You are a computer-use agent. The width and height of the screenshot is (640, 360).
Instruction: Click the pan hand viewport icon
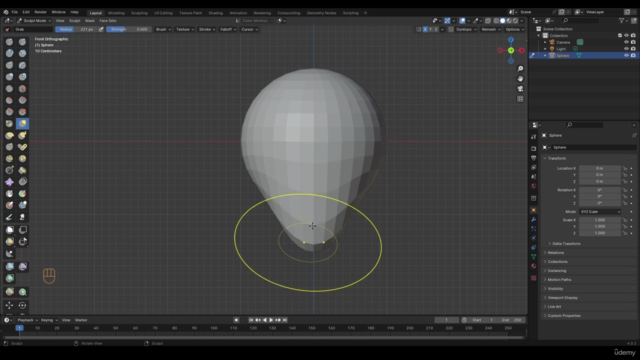520,79
